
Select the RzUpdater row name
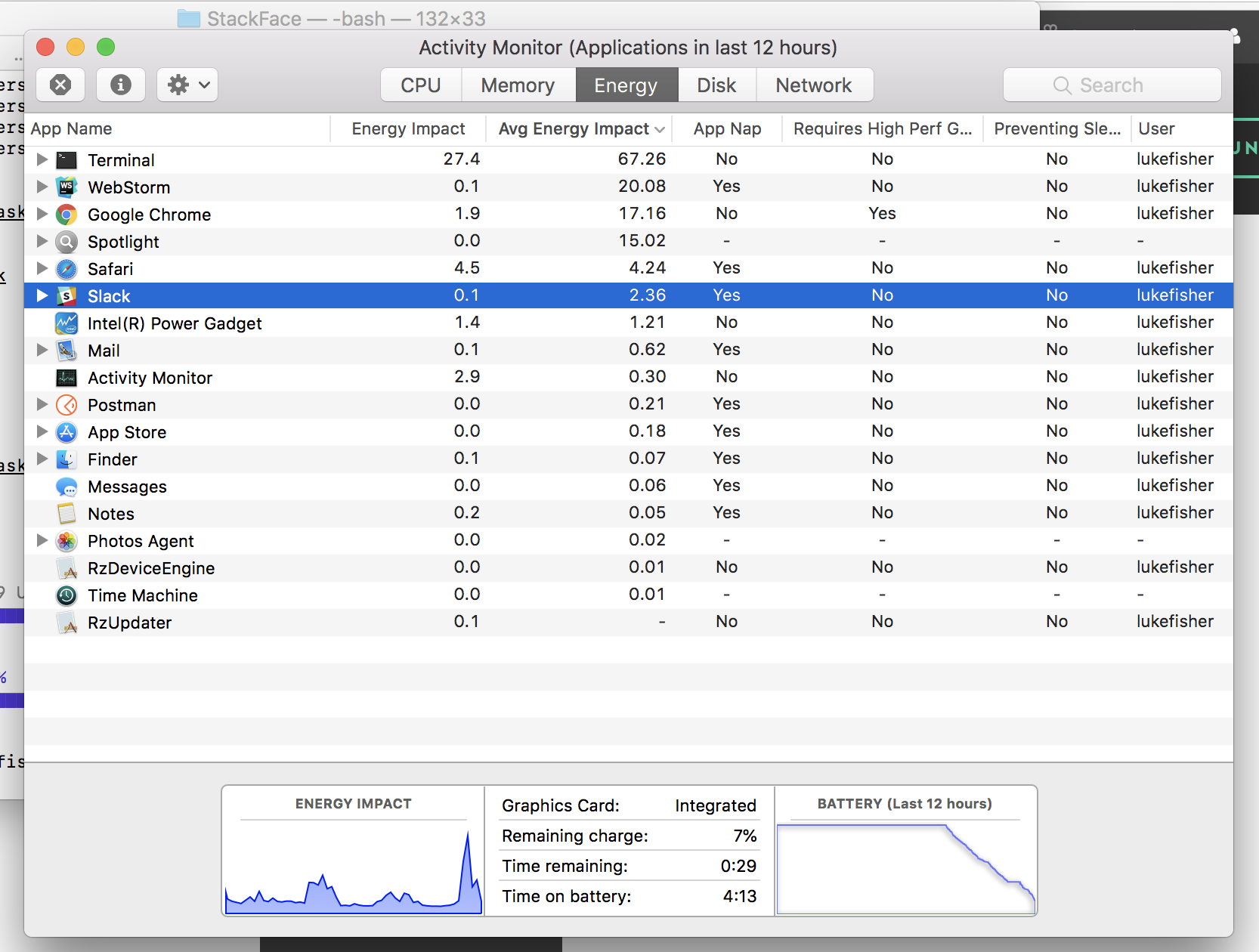tap(129, 623)
